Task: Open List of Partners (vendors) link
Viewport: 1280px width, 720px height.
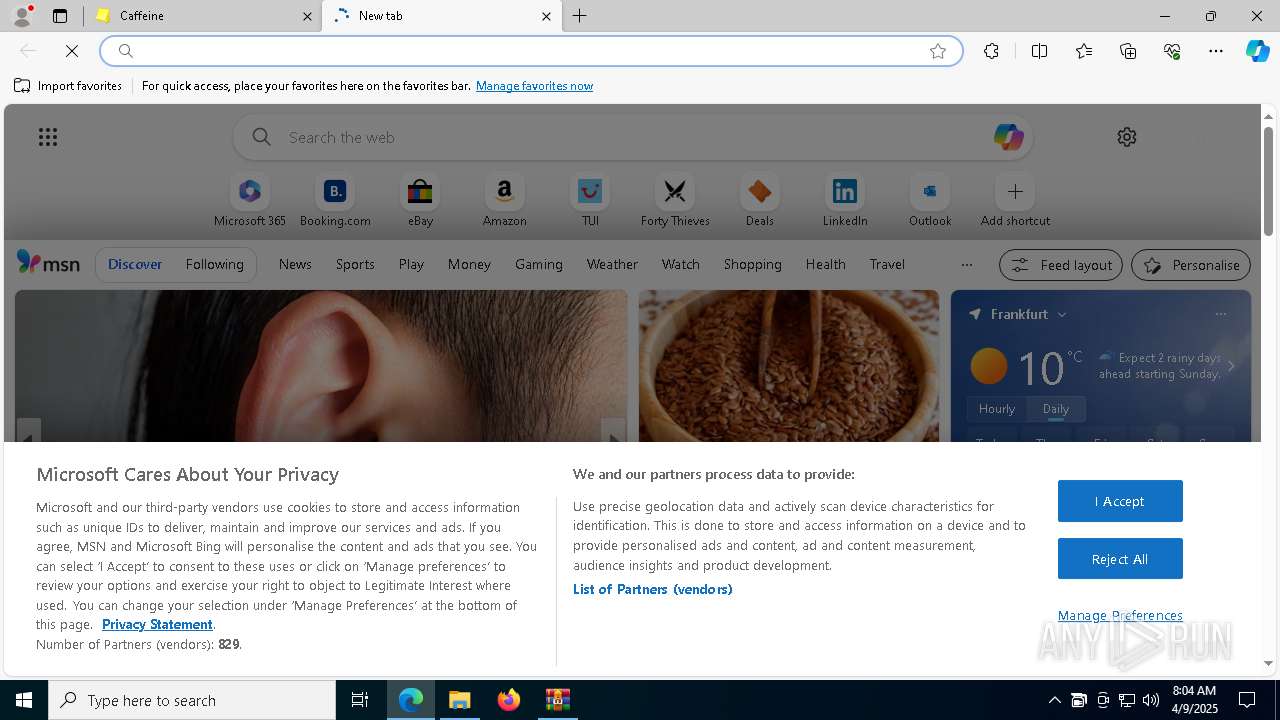Action: [653, 589]
